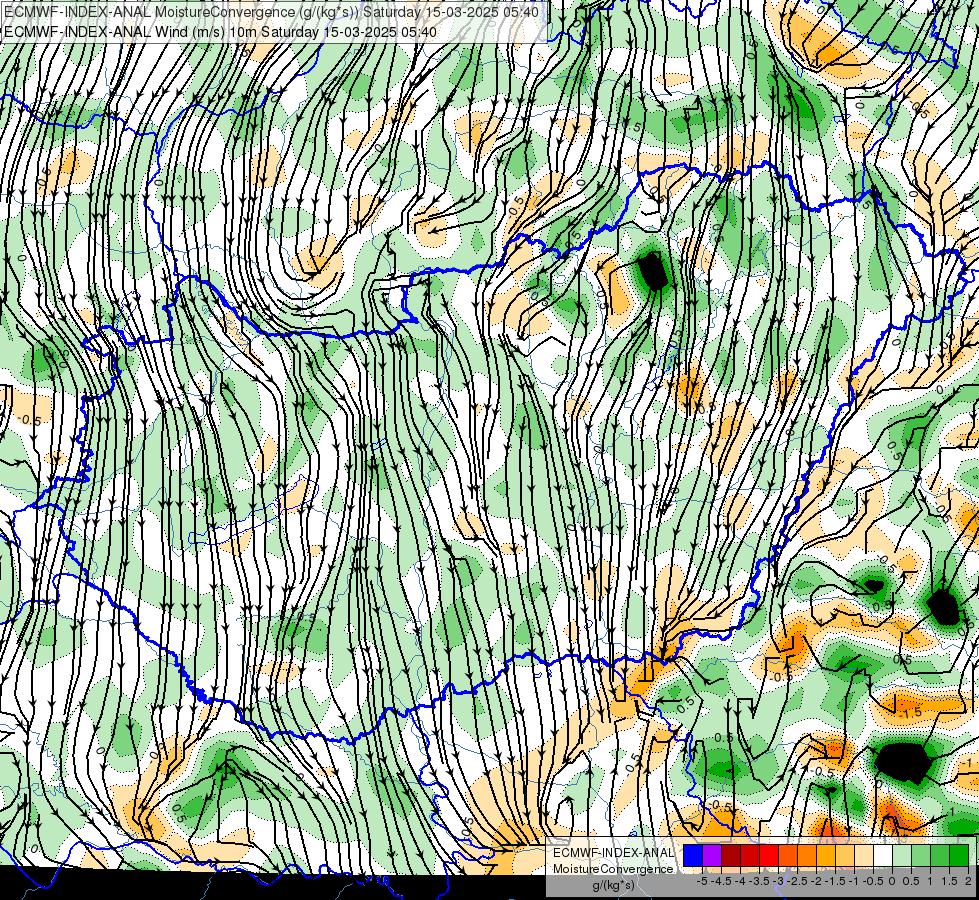
Task: Pick the orange swatch between -2.5 and -2
Action: coord(807,855)
